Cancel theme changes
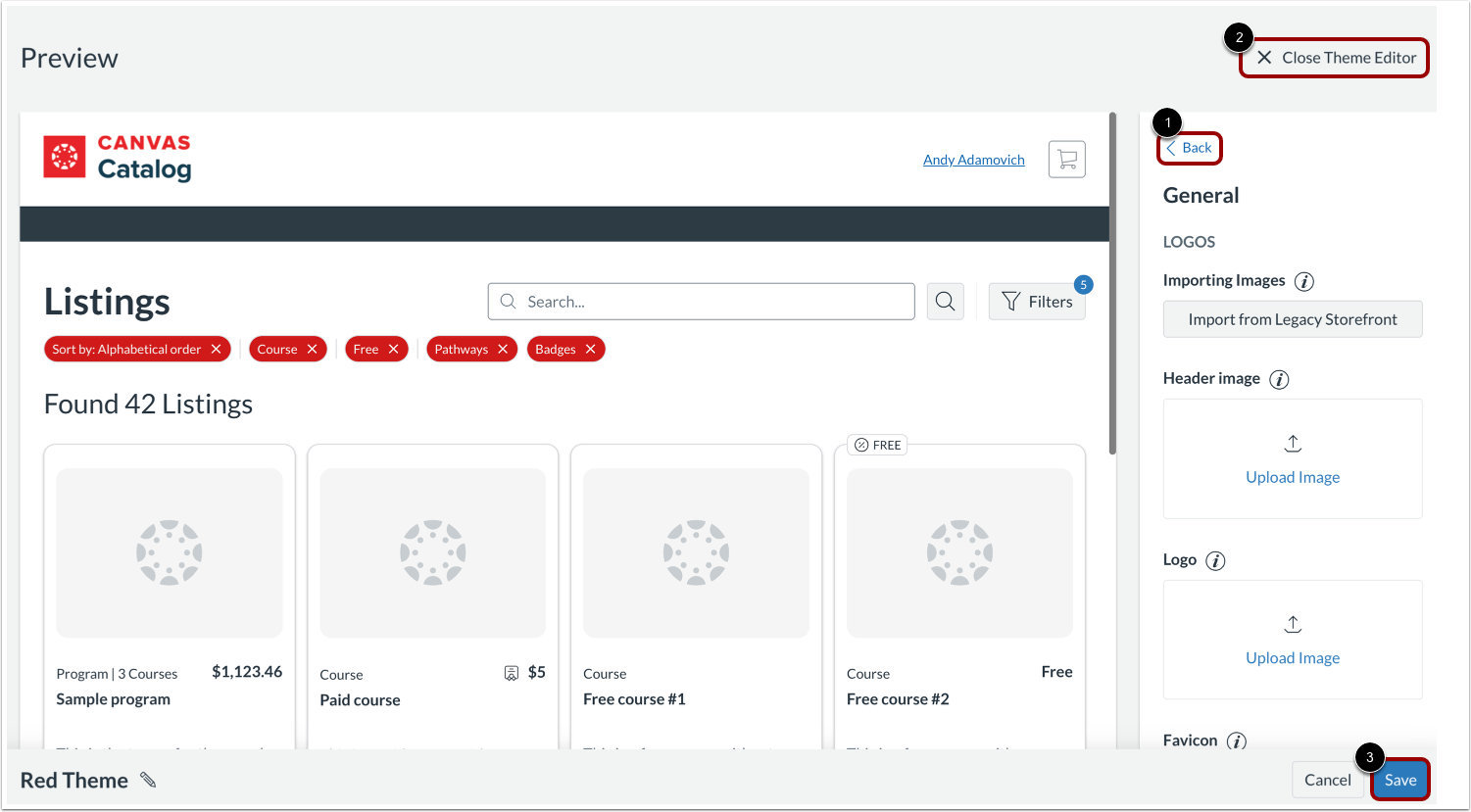This screenshot has width=1471, height=812. point(1327,780)
